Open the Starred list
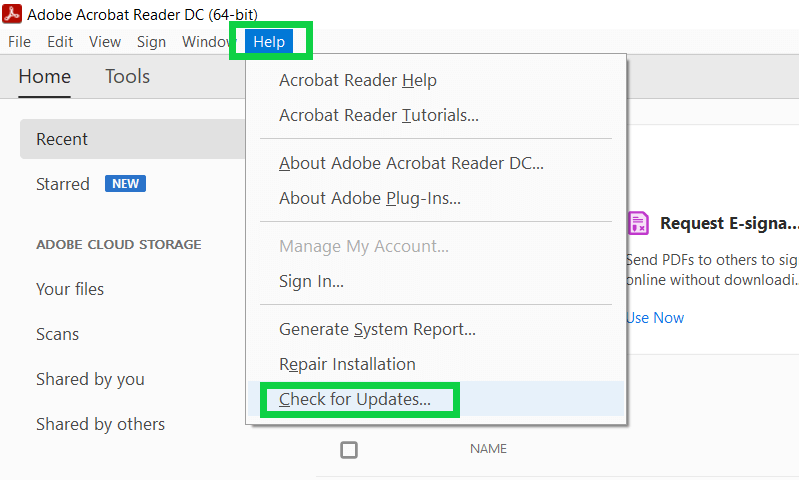Viewport: 799px width, 480px height. (x=63, y=184)
